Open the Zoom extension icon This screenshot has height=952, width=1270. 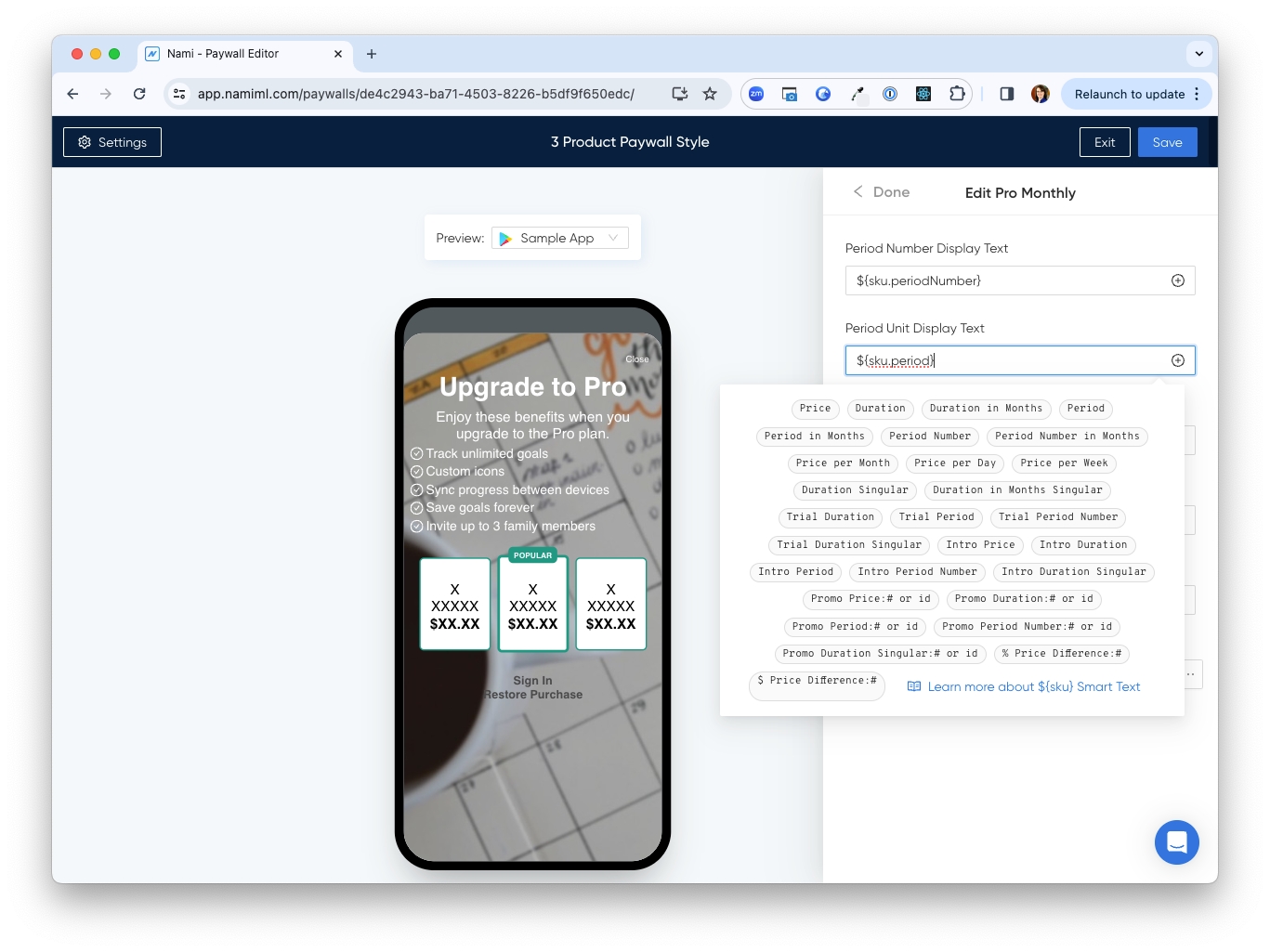click(x=756, y=94)
